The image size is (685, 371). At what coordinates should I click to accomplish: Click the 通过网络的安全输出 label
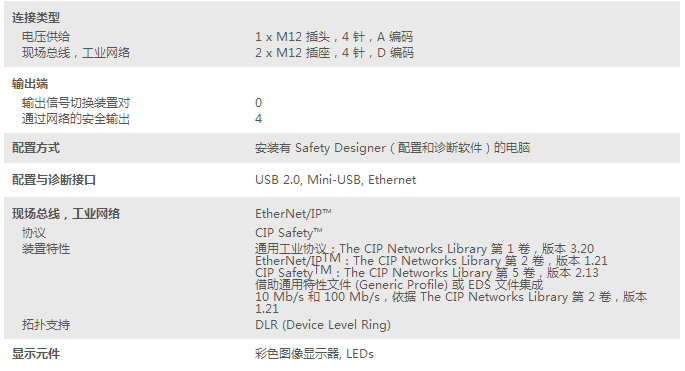coord(76,119)
